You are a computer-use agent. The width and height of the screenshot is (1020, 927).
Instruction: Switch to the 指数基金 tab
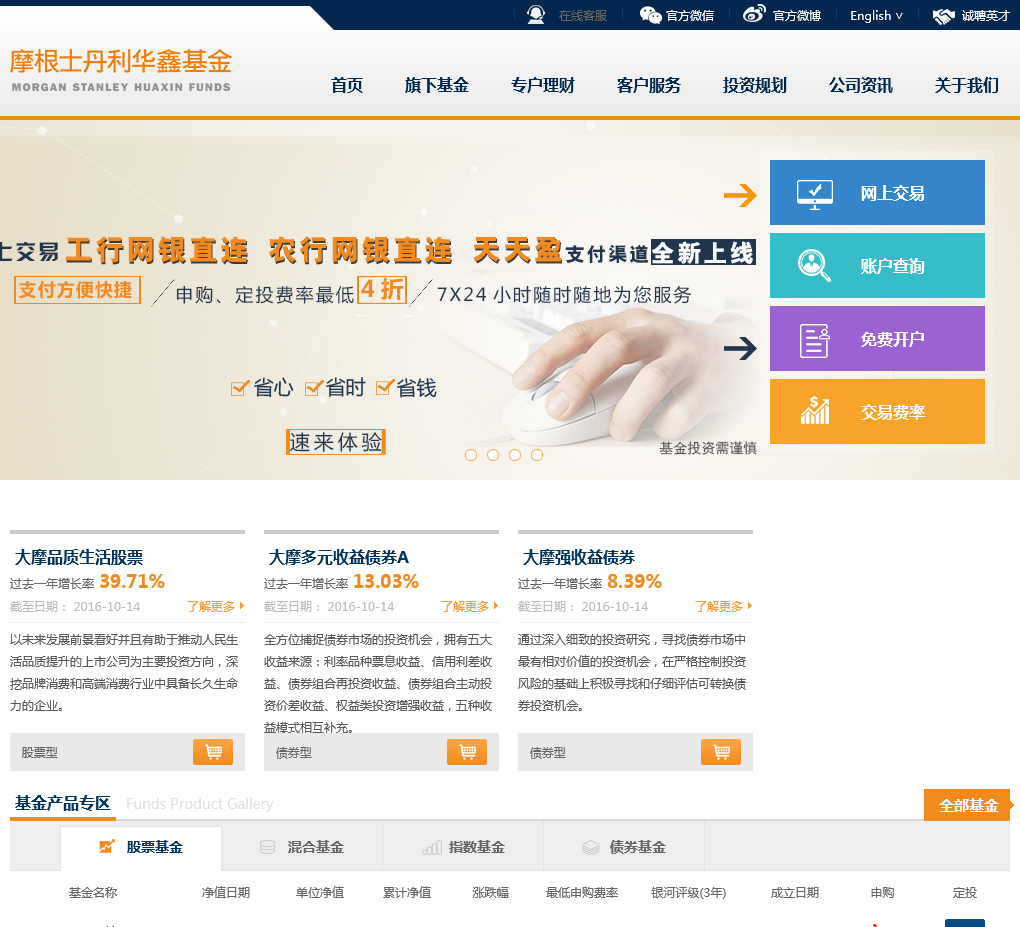[463, 848]
